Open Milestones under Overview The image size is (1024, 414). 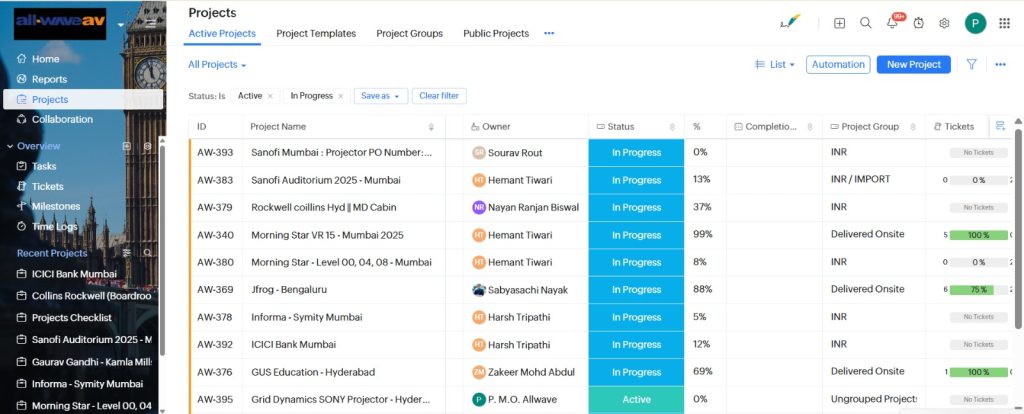click(56, 206)
